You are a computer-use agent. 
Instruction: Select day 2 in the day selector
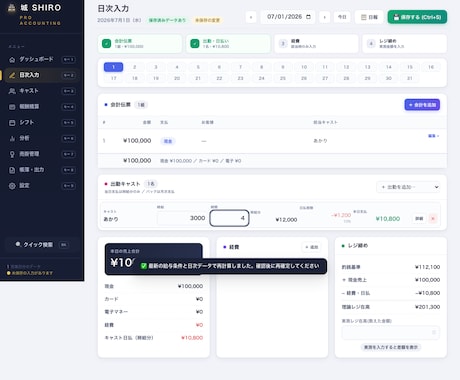coord(135,67)
